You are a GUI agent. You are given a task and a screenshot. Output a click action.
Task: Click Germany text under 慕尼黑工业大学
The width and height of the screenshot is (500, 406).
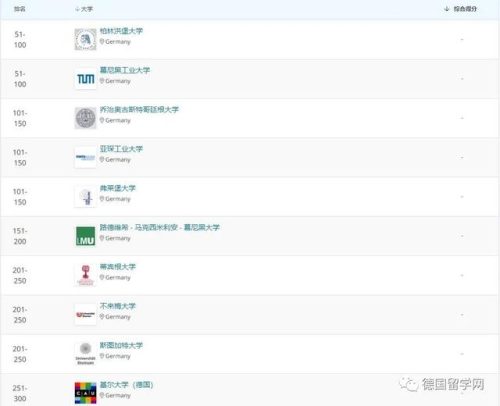118,81
